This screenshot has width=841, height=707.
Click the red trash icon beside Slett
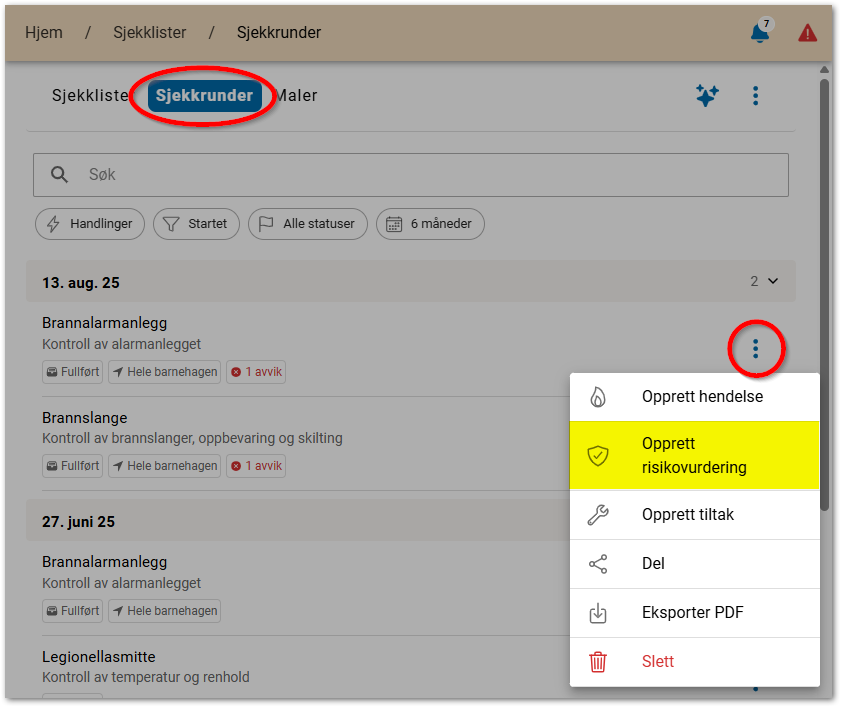(x=598, y=661)
